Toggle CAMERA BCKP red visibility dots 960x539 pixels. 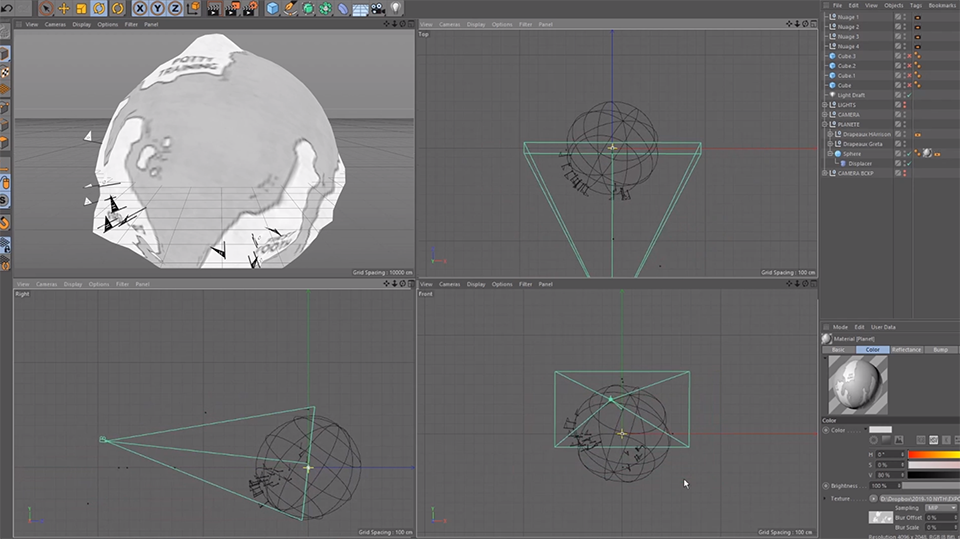pyautogui.click(x=905, y=173)
